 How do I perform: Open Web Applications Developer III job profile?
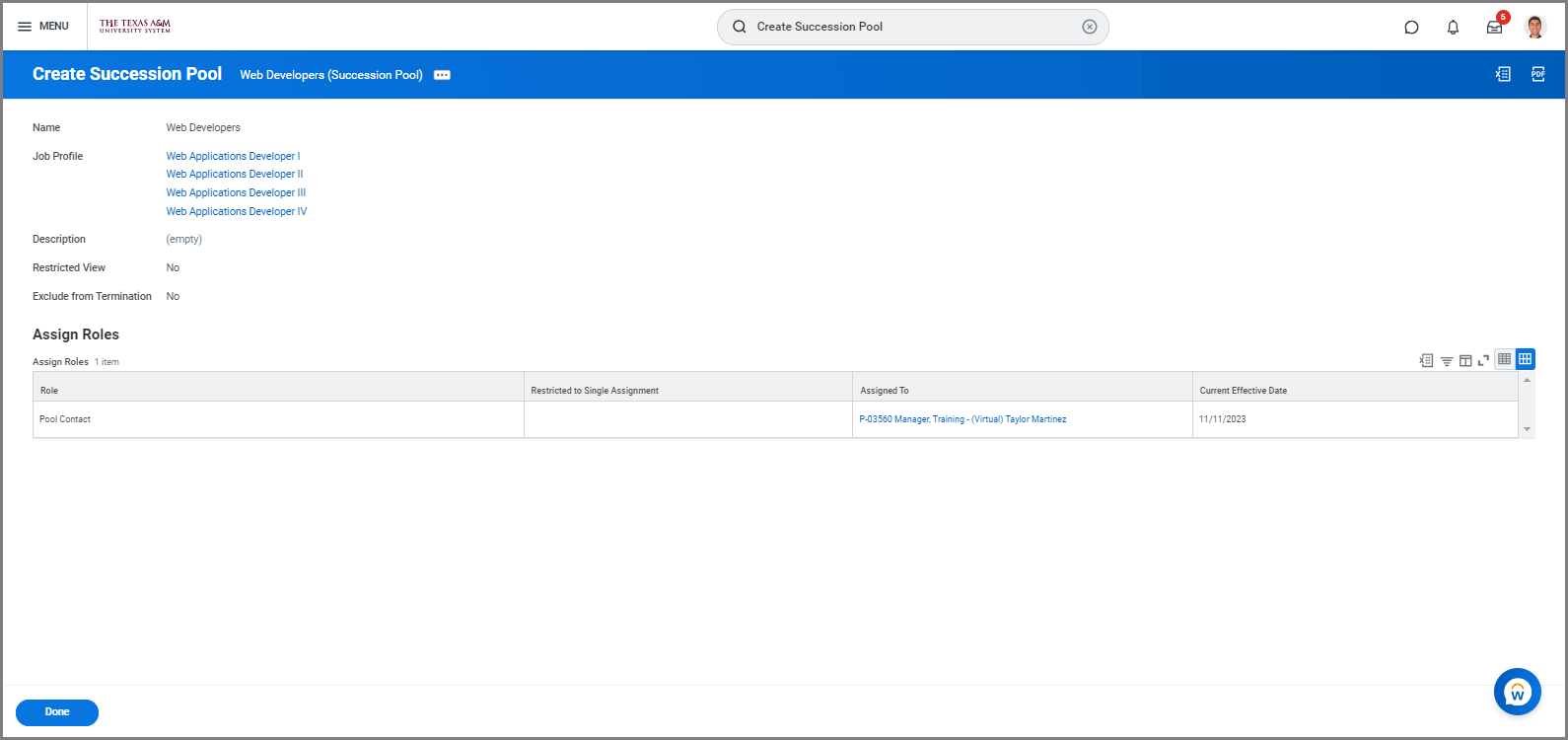236,193
